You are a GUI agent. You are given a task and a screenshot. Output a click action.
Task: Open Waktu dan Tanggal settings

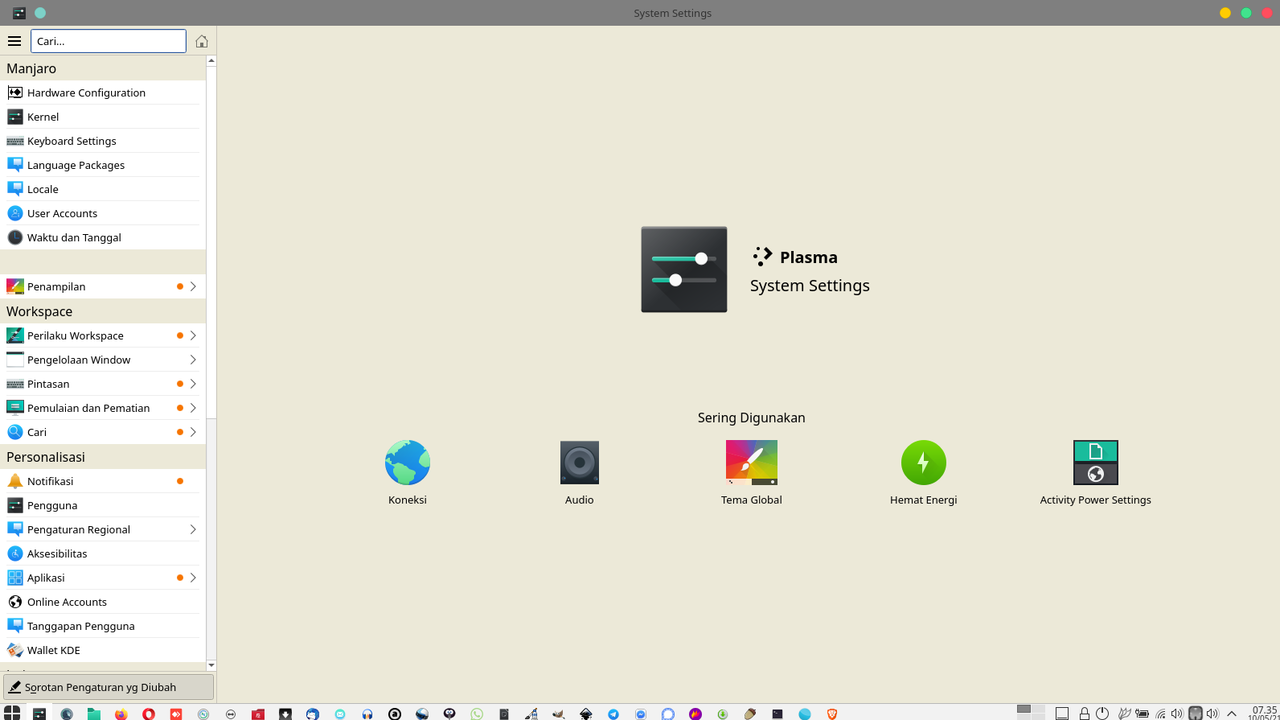pyautogui.click(x=103, y=237)
